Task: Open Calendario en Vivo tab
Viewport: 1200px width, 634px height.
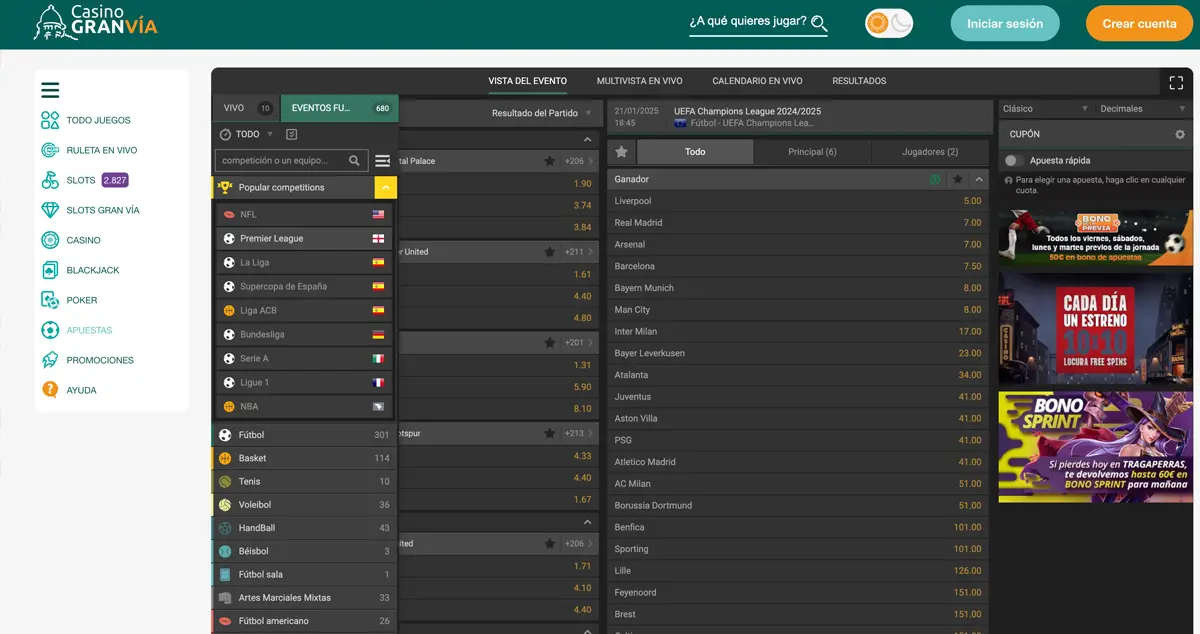Action: [x=757, y=81]
